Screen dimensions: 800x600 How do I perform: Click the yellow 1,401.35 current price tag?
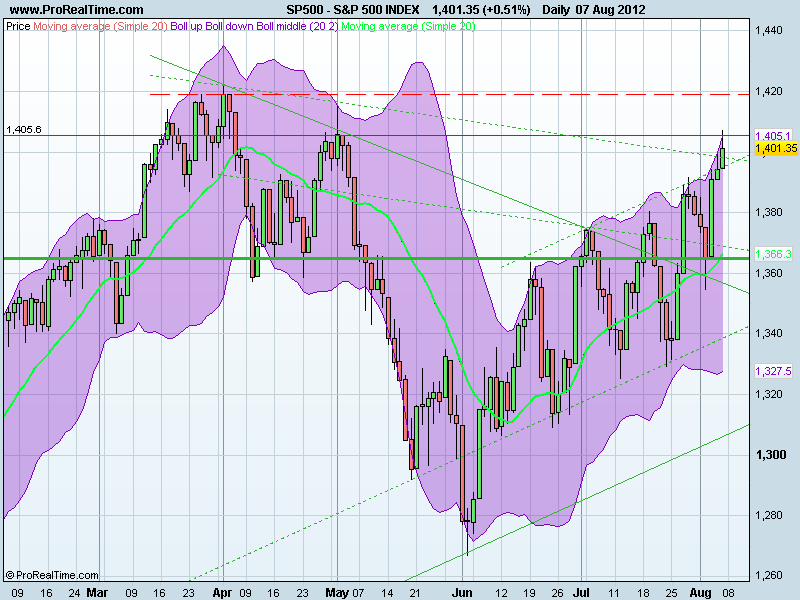(x=776, y=148)
